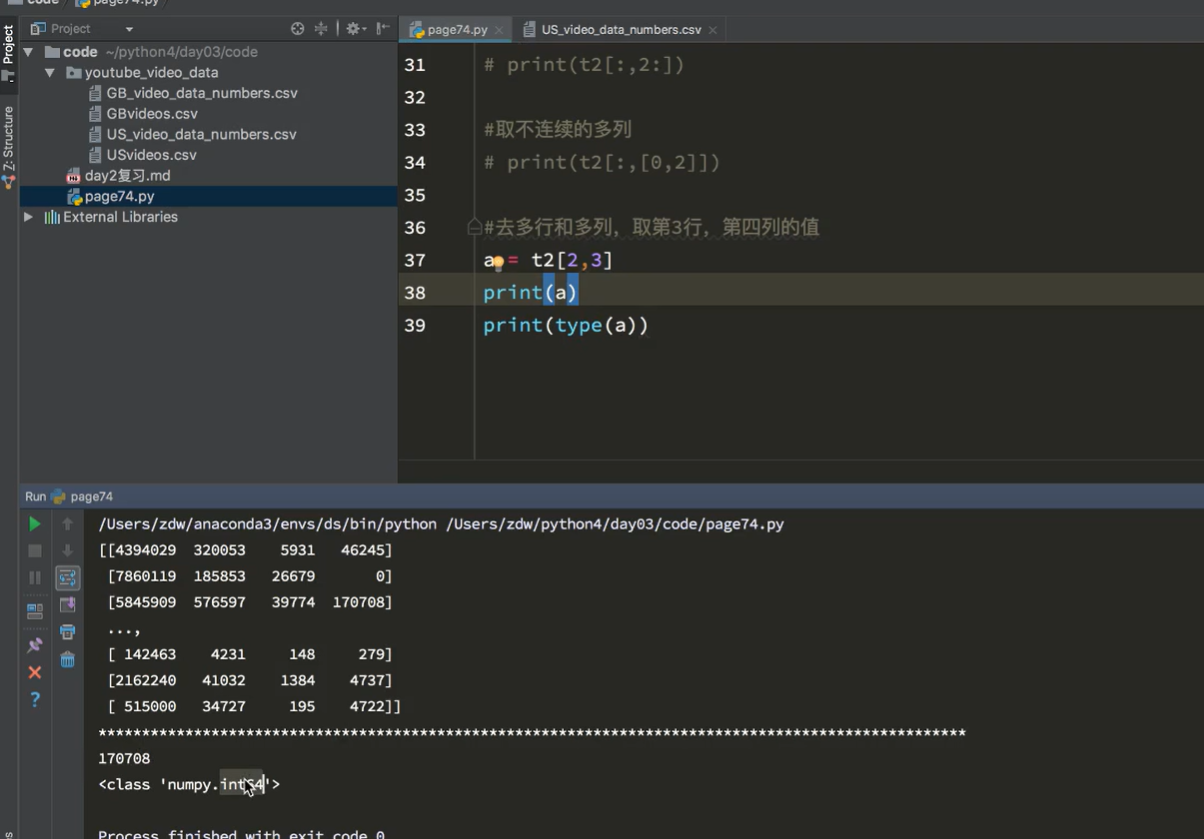This screenshot has height=839, width=1204.
Task: Click the Stop process square icon
Action: (35, 551)
